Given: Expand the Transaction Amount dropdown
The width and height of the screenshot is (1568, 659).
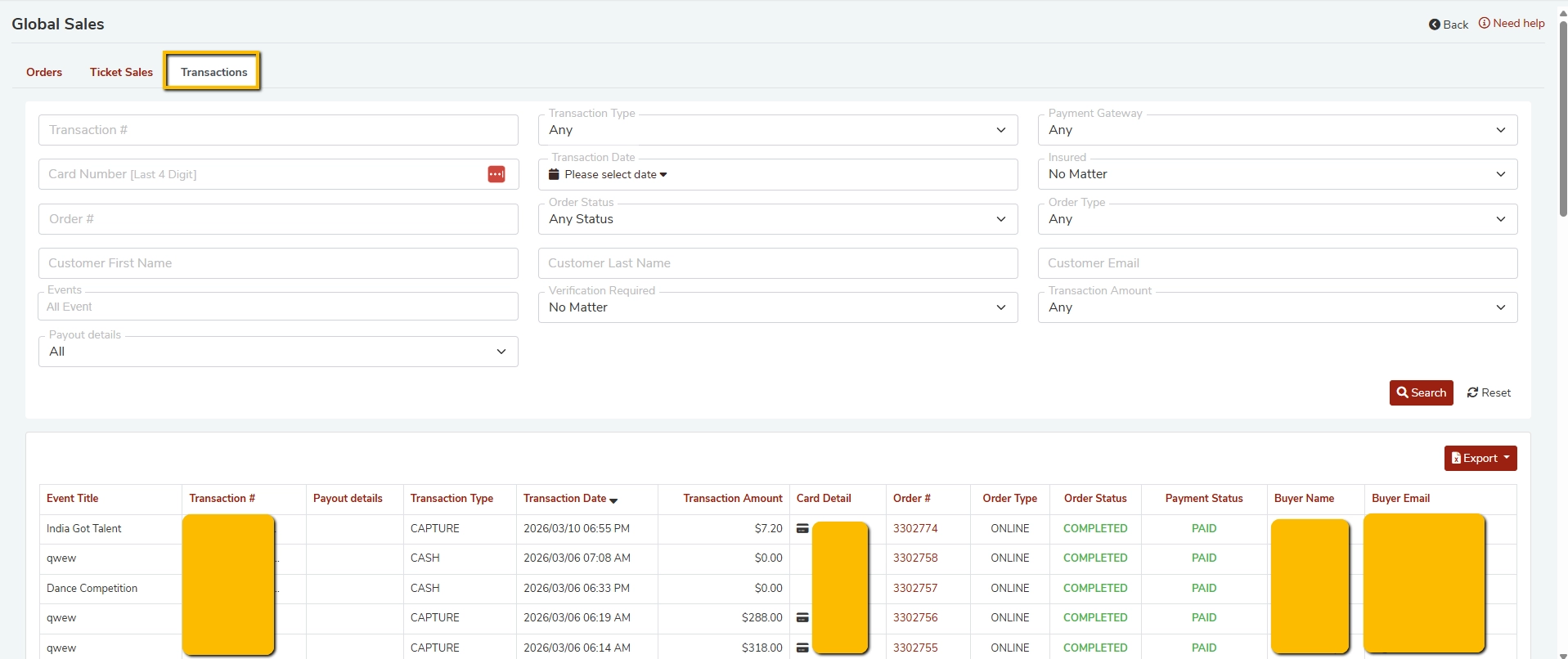Looking at the screenshot, I should click(x=1278, y=307).
